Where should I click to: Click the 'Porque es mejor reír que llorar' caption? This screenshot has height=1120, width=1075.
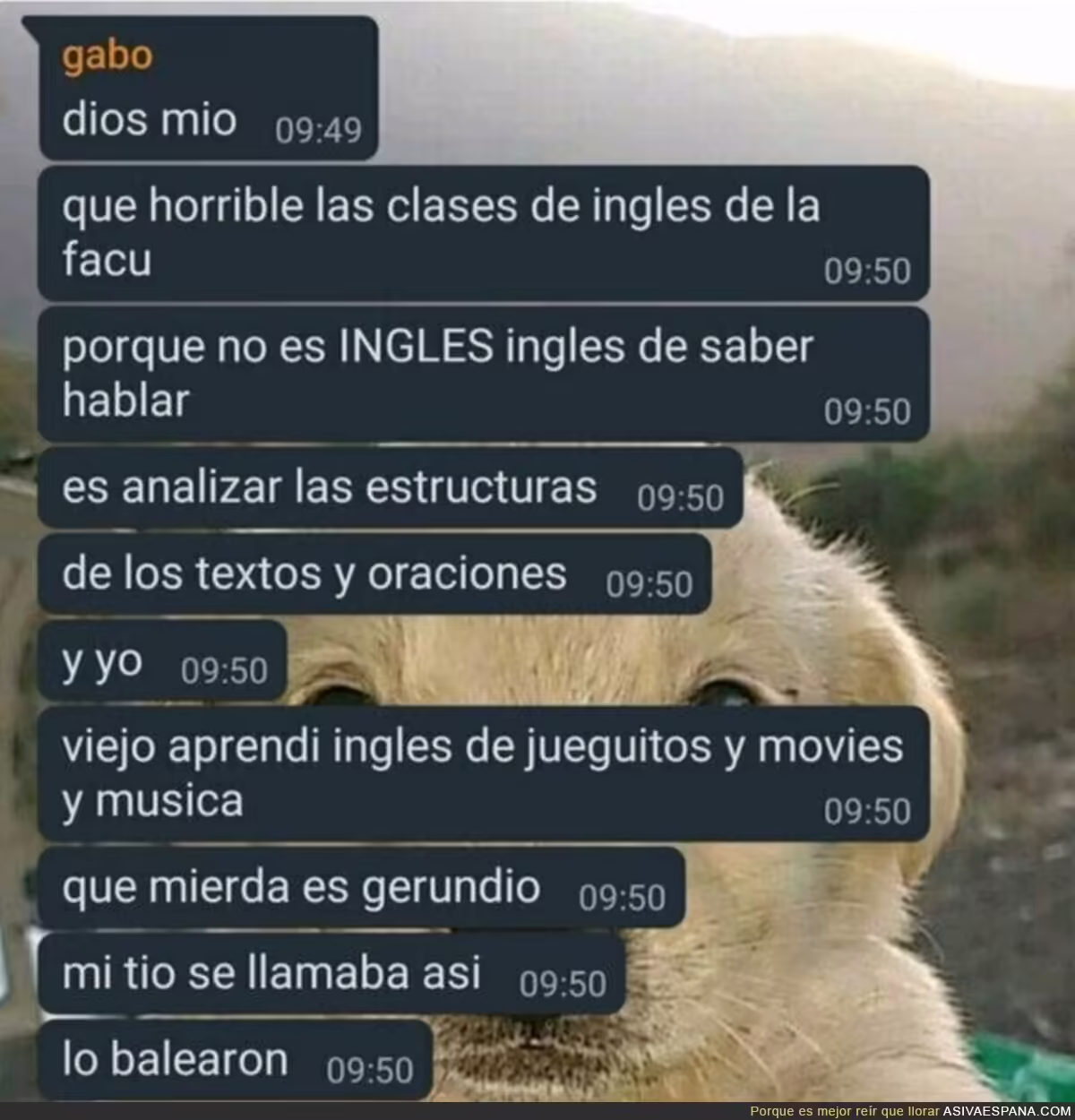[845, 1111]
